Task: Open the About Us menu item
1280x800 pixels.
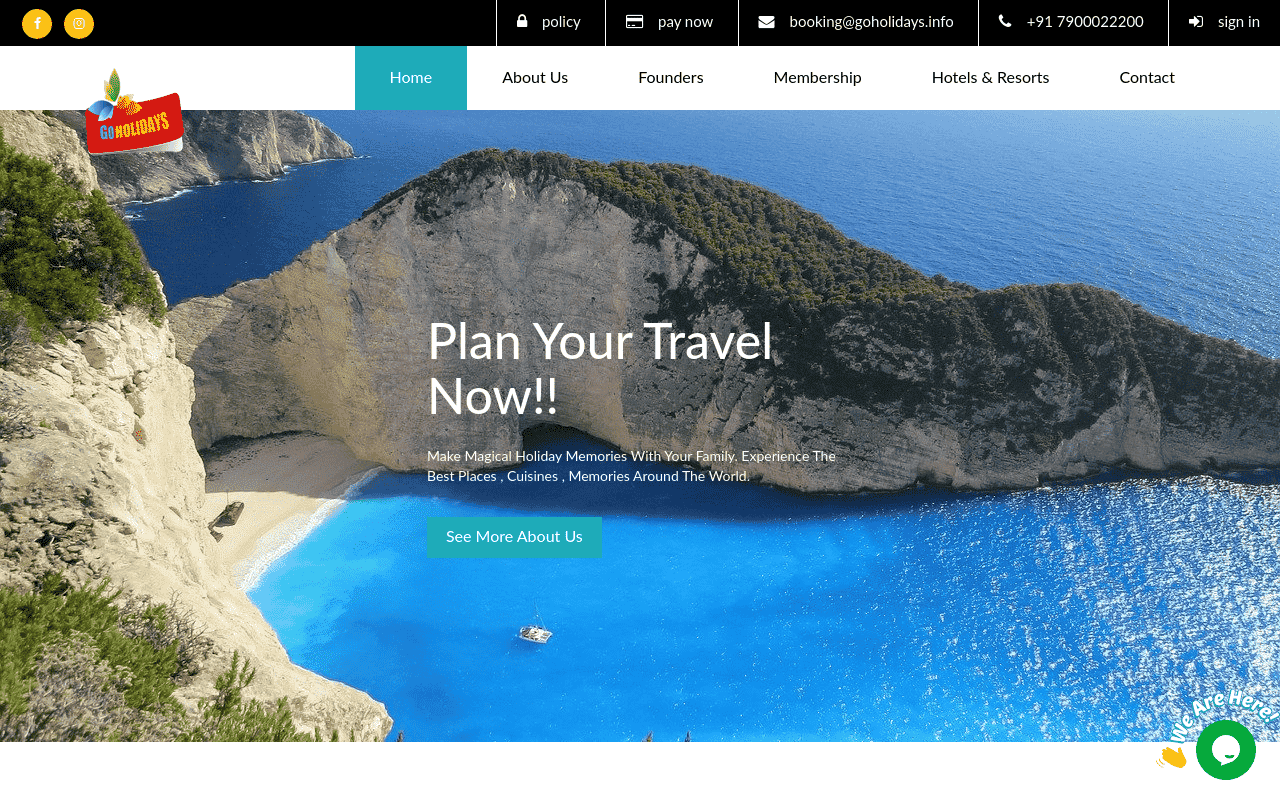Action: coord(535,78)
